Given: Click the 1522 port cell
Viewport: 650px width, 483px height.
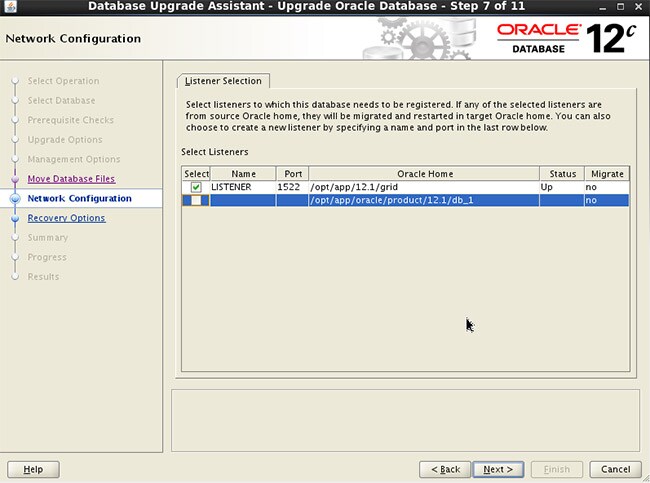Looking at the screenshot, I should pyautogui.click(x=292, y=187).
